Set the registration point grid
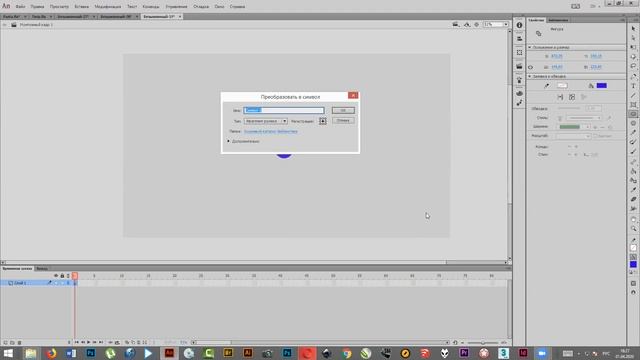This screenshot has height=360, width=640. pos(322,121)
